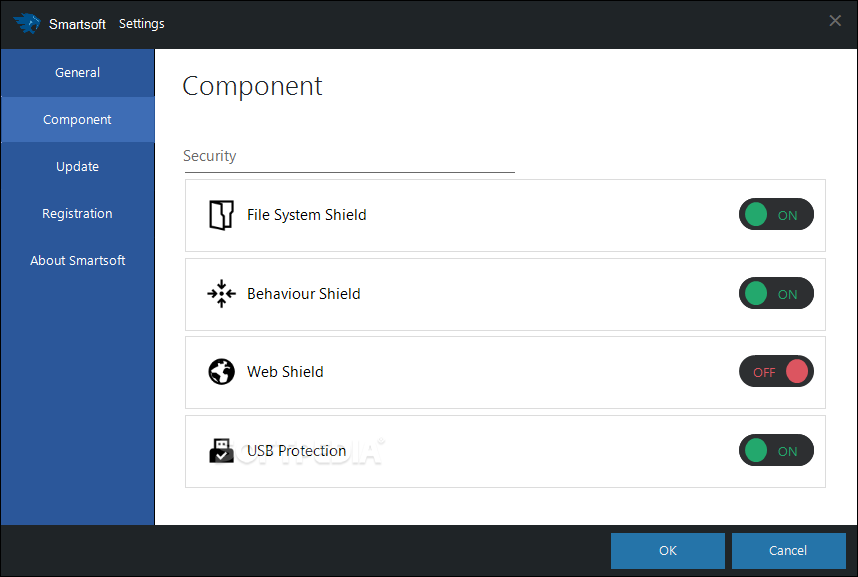The height and width of the screenshot is (577, 858).
Task: Click the Smartsoft wolf logo icon
Action: pyautogui.click(x=27, y=23)
